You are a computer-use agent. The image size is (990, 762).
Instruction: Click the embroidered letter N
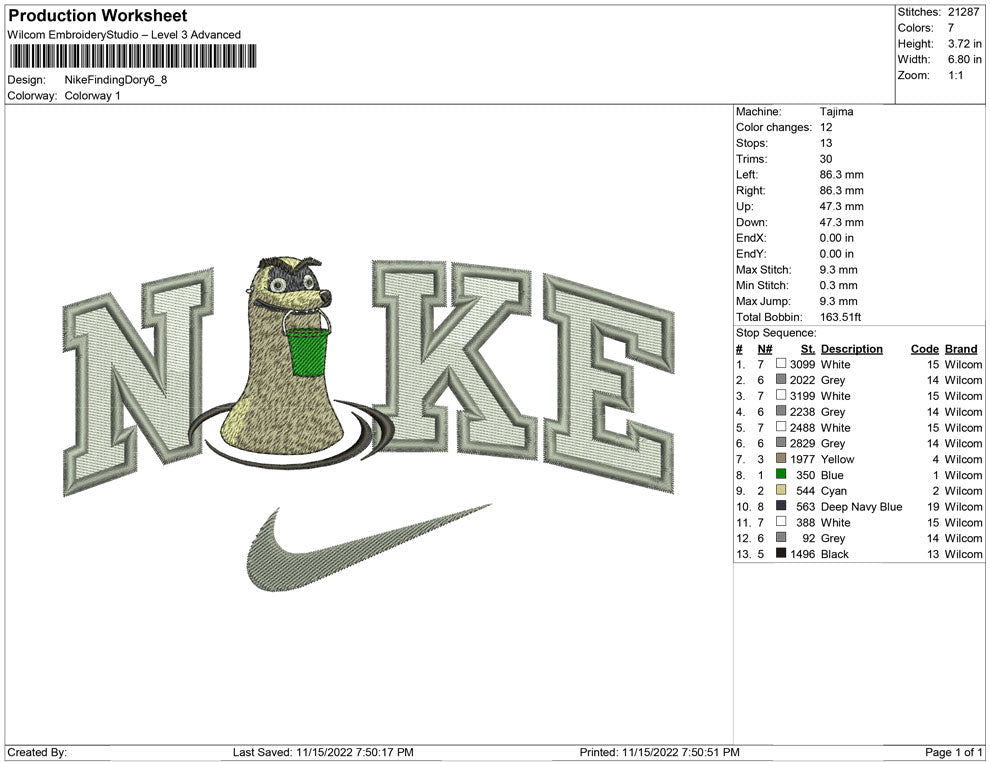click(x=138, y=381)
